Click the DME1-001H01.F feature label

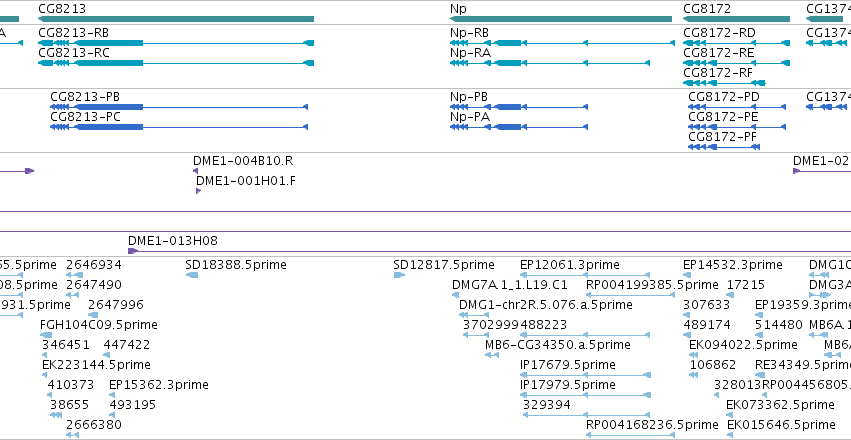click(246, 181)
